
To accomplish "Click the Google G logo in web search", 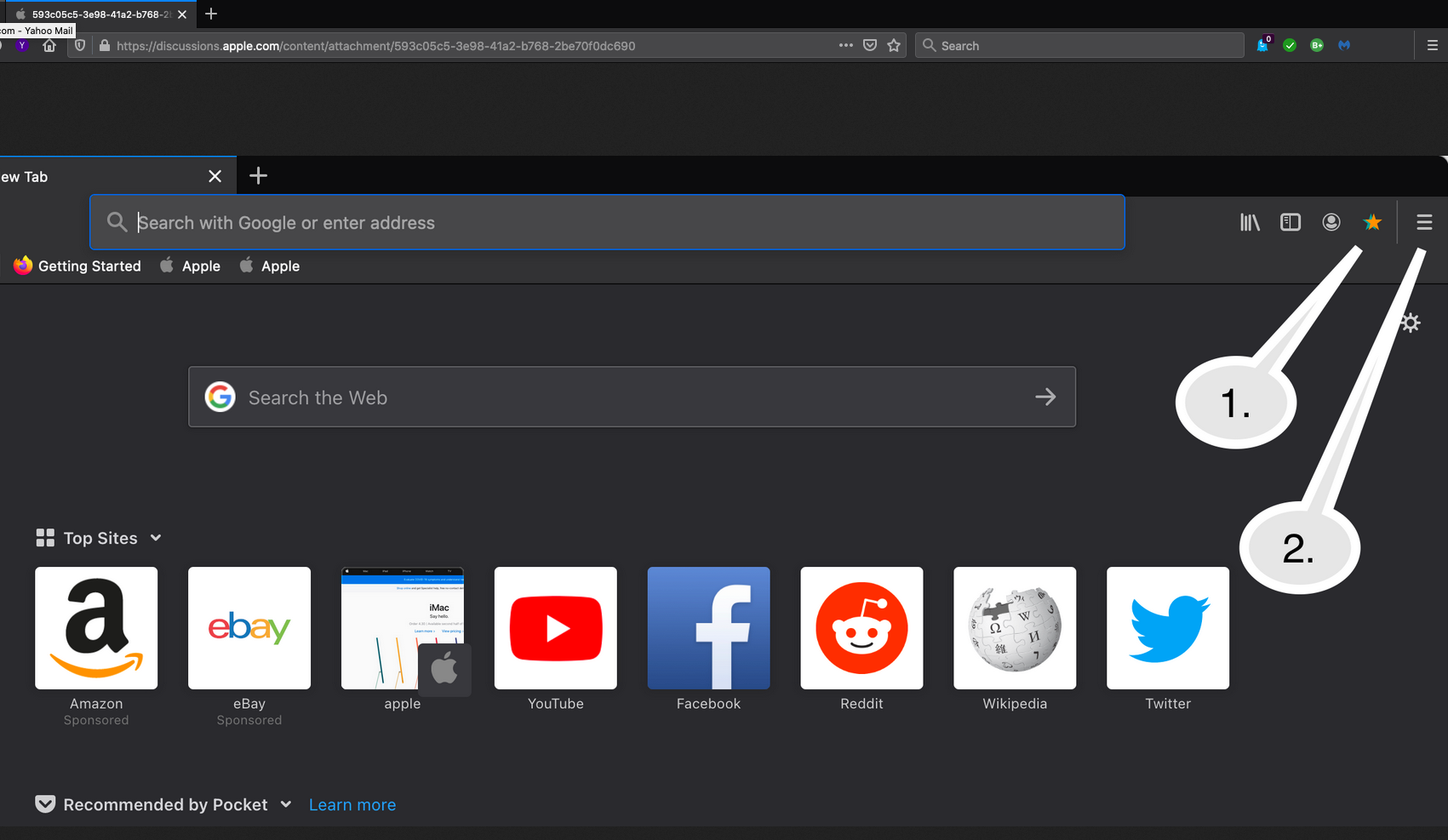I will [220, 397].
